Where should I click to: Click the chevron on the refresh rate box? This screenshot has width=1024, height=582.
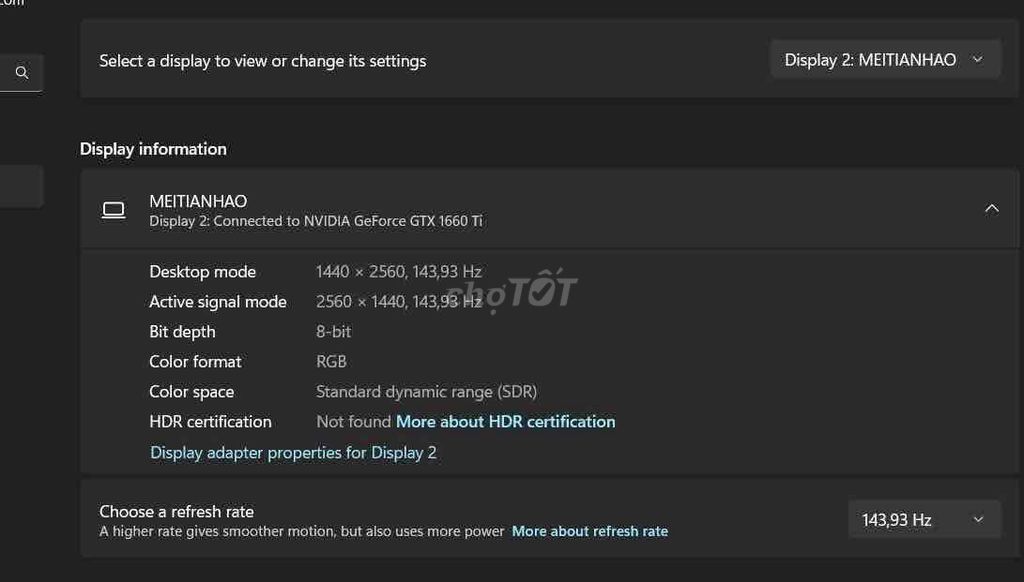tap(979, 519)
